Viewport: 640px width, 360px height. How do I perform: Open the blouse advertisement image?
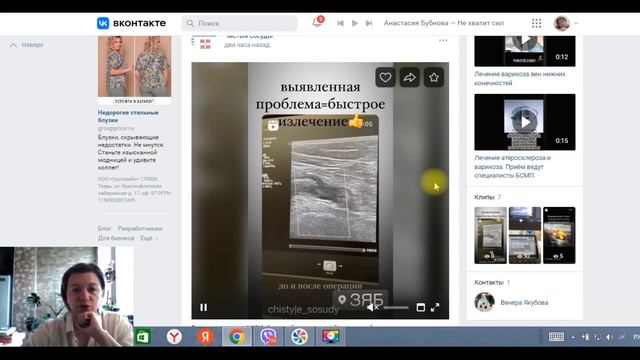pos(134,70)
